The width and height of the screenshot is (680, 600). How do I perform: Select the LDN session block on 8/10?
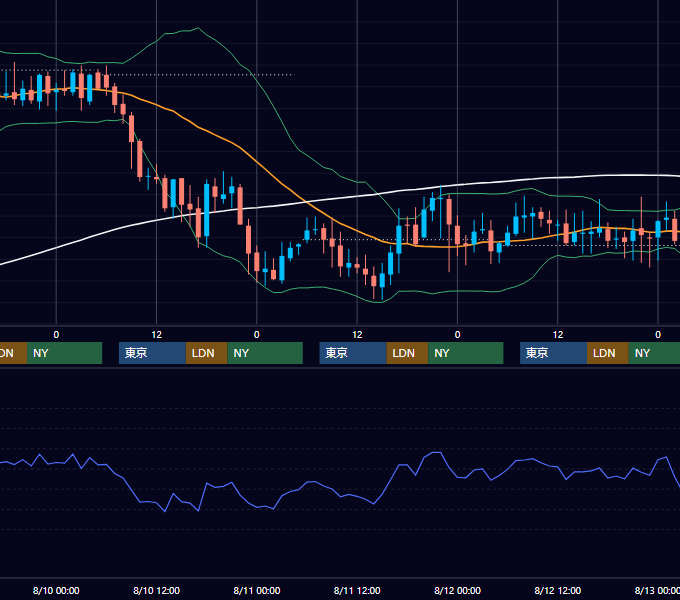(206, 353)
